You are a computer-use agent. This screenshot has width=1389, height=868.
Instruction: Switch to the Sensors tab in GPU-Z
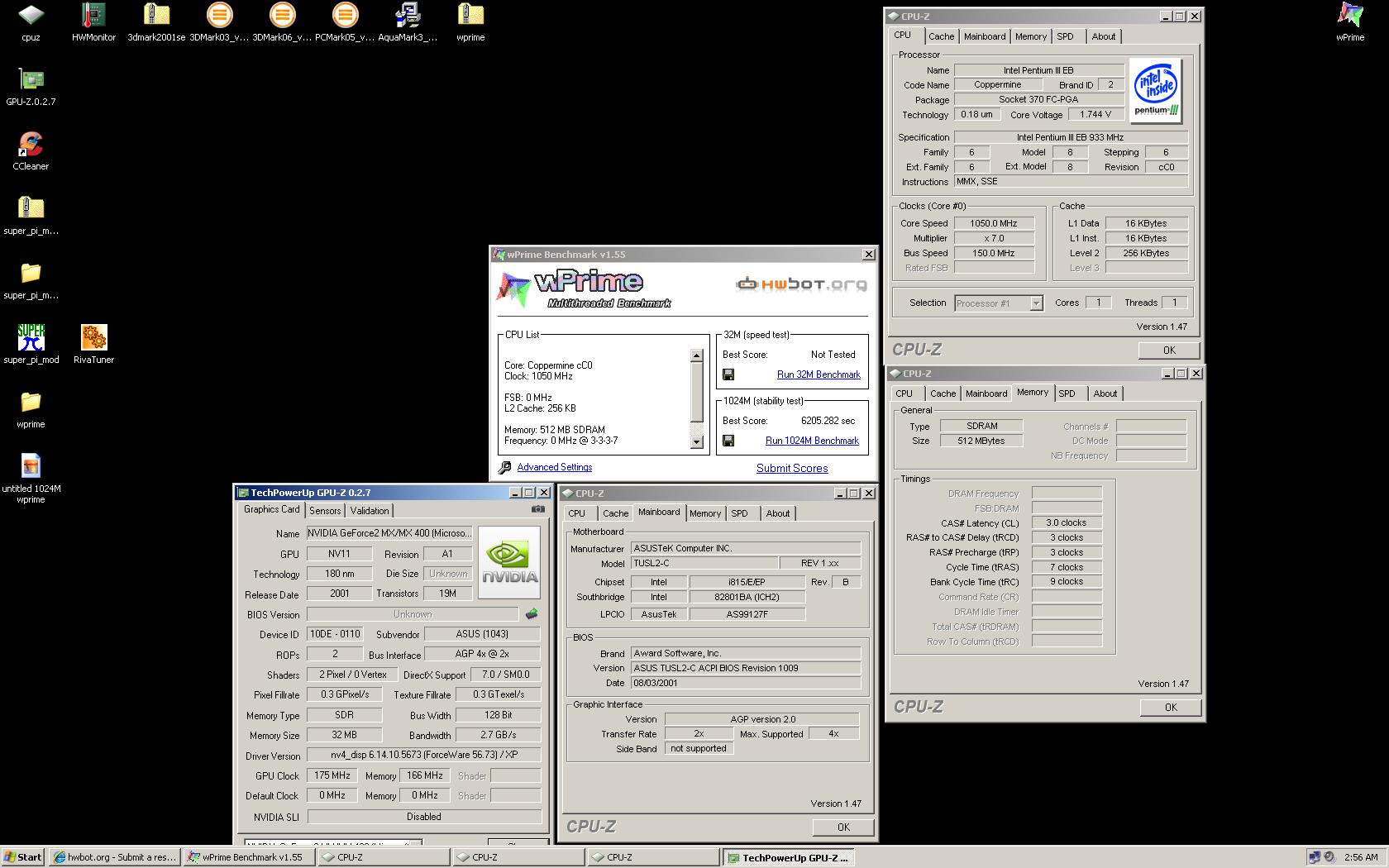325,511
